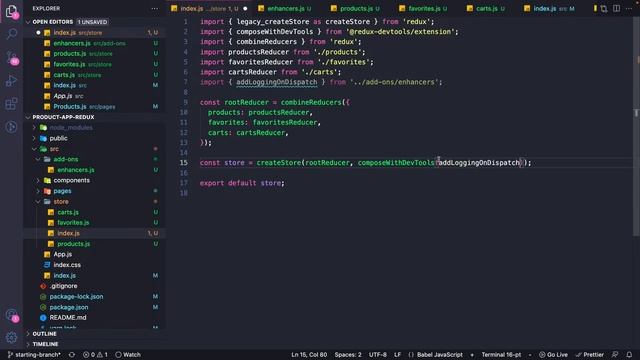Collapse the src folder
The height and width of the screenshot is (360, 640).
pos(34,149)
